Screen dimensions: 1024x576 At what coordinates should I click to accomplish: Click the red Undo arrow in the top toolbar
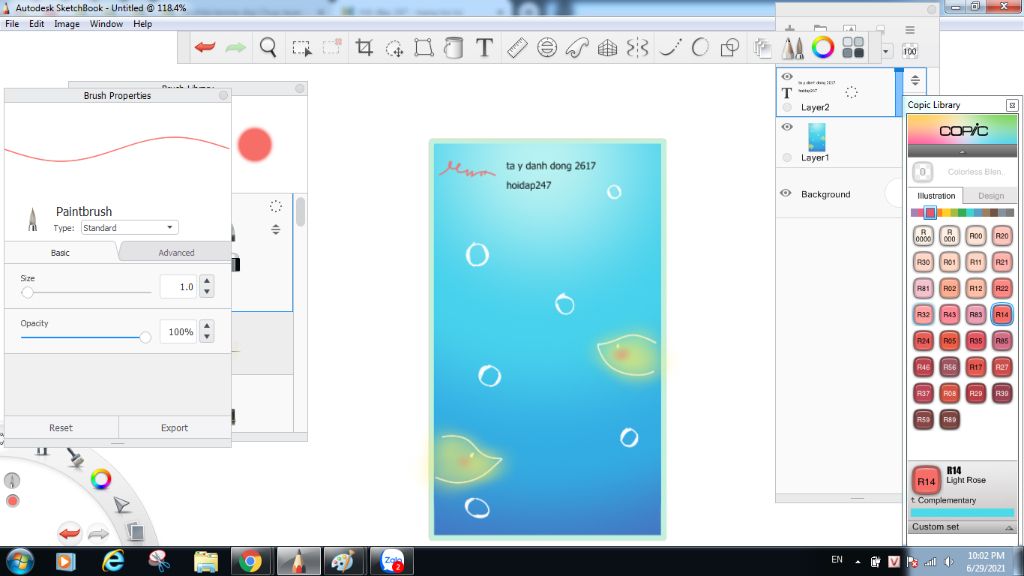[205, 47]
